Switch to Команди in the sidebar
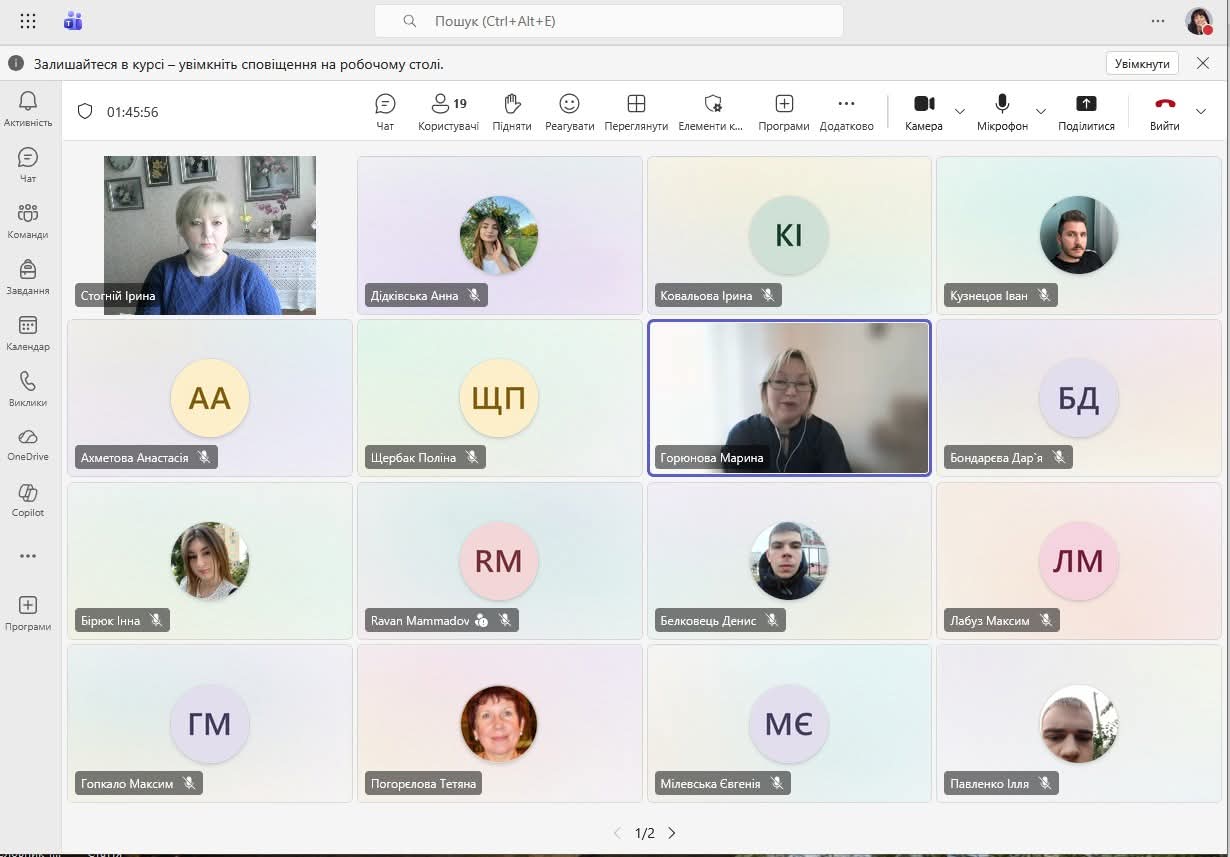1230x857 pixels. pyautogui.click(x=28, y=220)
